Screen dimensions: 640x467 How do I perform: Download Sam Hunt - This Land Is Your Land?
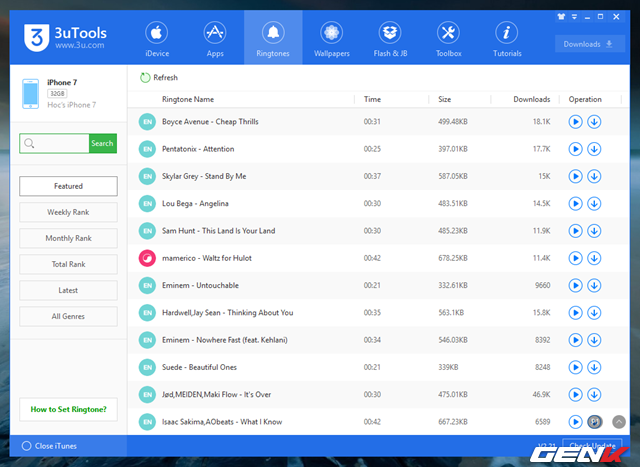[x=594, y=231]
